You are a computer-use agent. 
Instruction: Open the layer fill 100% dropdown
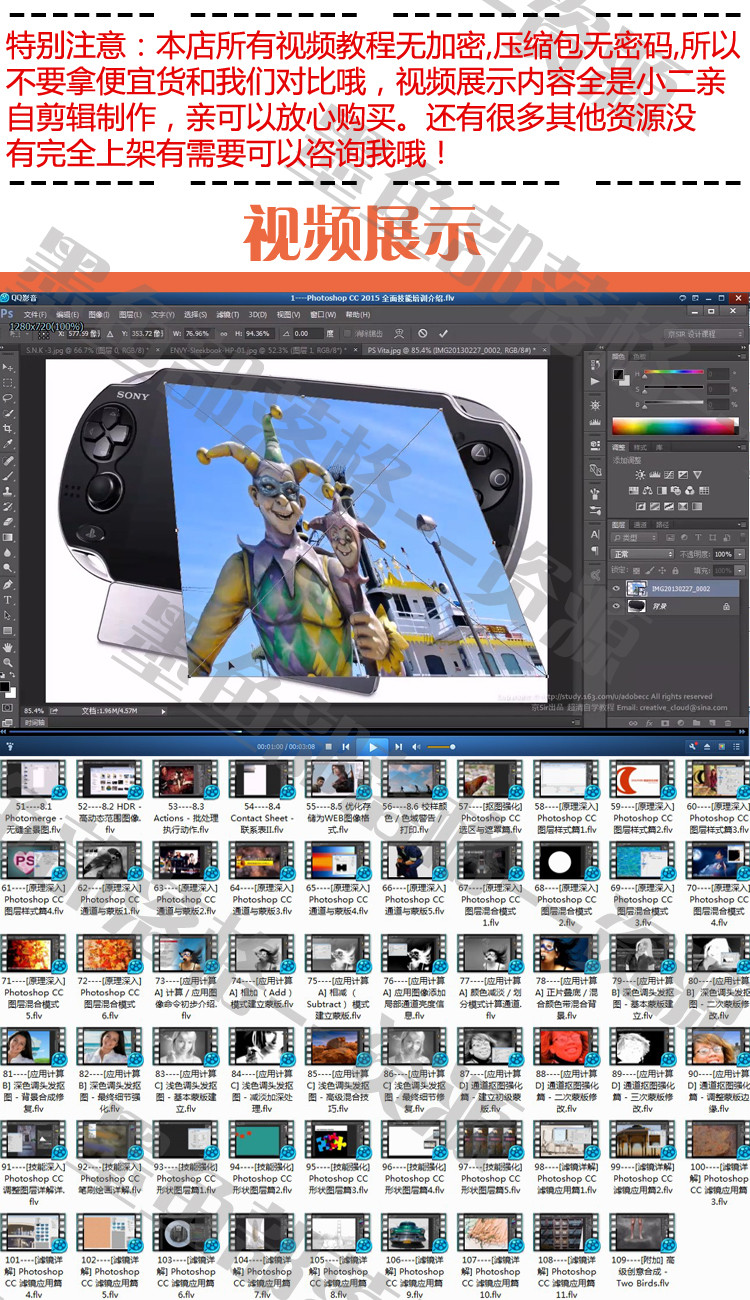click(x=739, y=571)
